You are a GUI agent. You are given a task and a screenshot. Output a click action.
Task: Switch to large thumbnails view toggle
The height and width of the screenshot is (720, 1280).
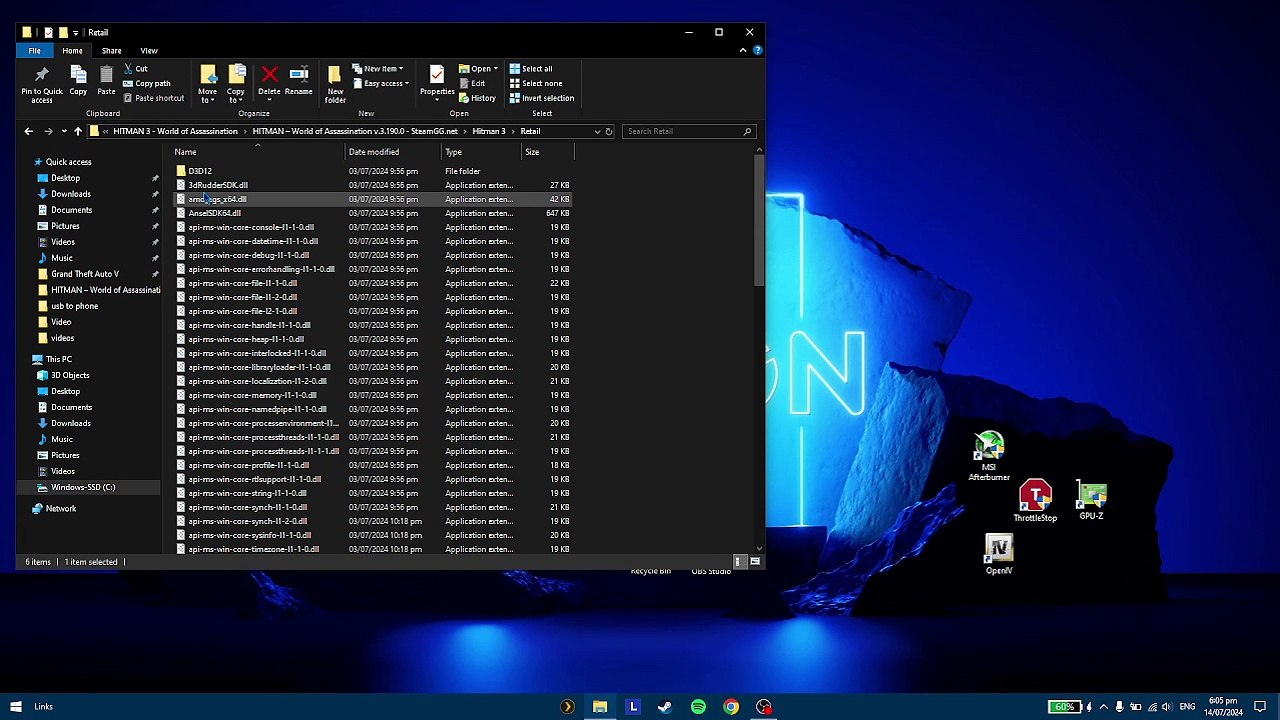tap(755, 562)
